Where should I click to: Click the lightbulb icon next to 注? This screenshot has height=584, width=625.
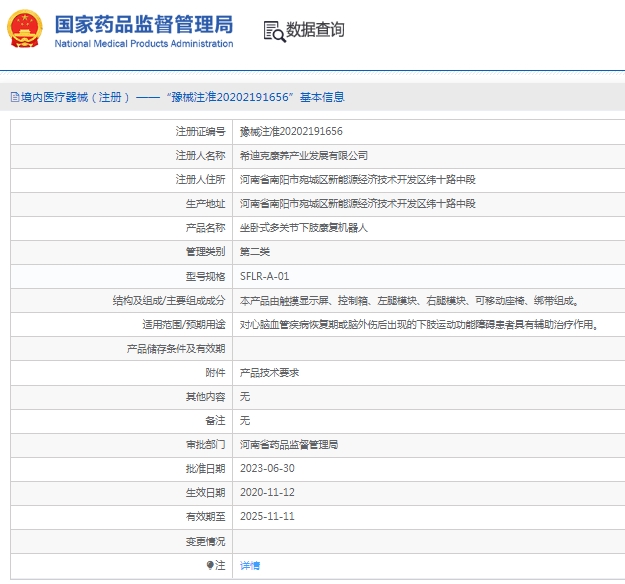(210, 565)
